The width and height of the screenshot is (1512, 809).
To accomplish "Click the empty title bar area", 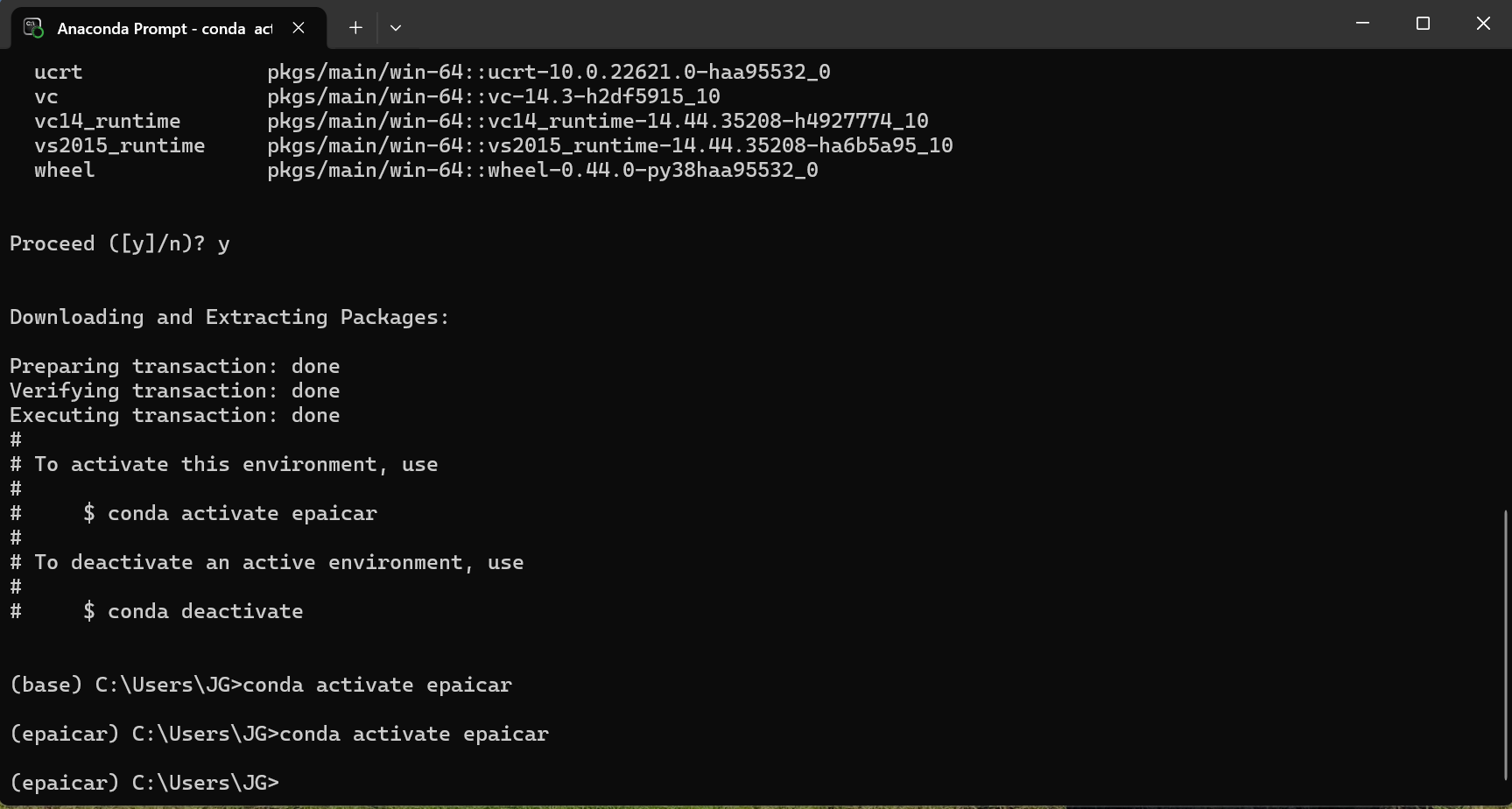I will pyautogui.click(x=876, y=25).
